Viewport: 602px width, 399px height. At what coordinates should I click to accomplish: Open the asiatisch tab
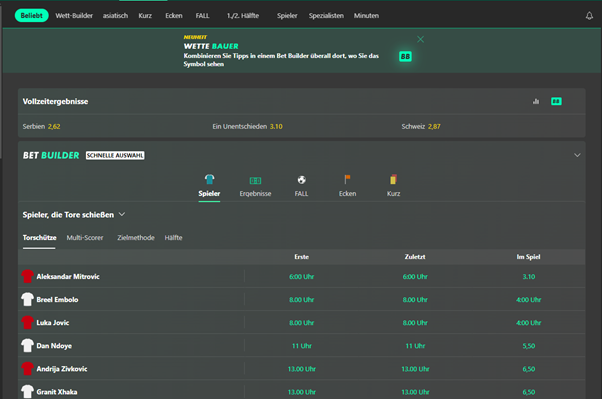pyautogui.click(x=115, y=16)
